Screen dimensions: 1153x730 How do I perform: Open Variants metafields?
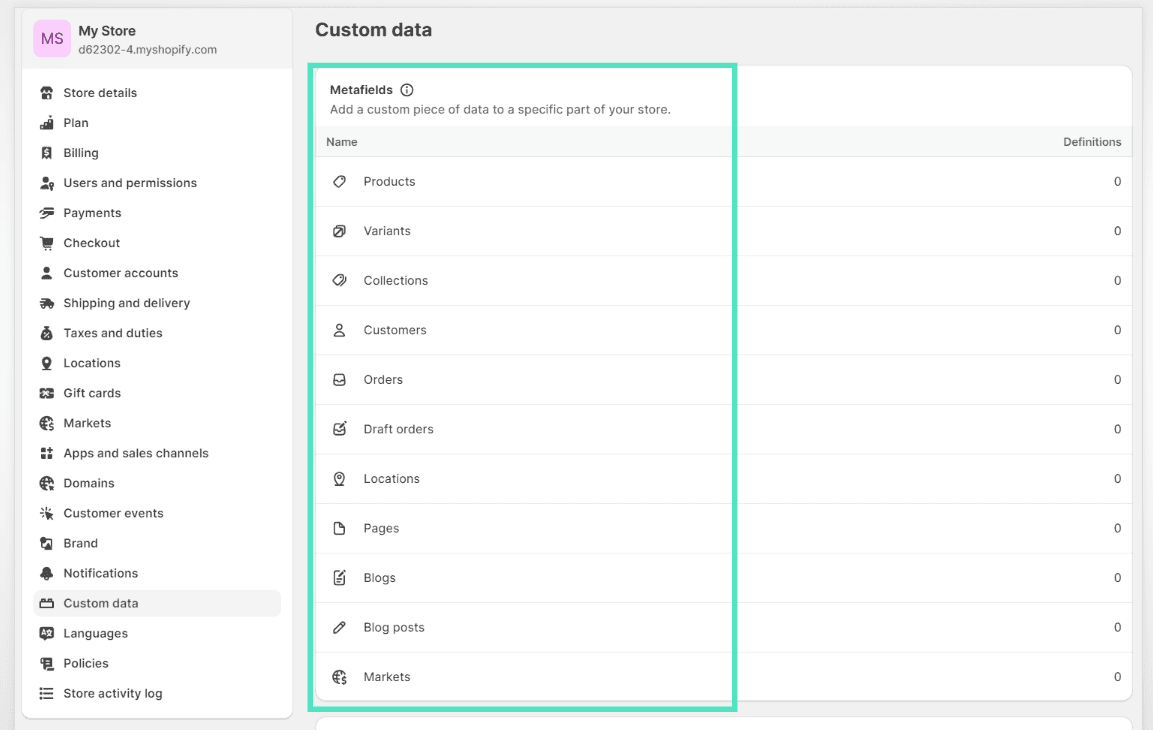tap(388, 230)
